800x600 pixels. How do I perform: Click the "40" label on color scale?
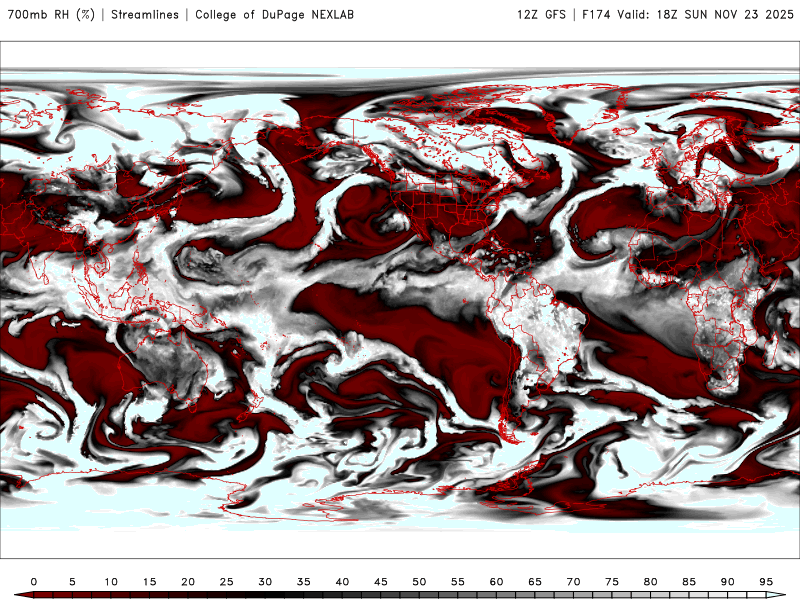342,582
